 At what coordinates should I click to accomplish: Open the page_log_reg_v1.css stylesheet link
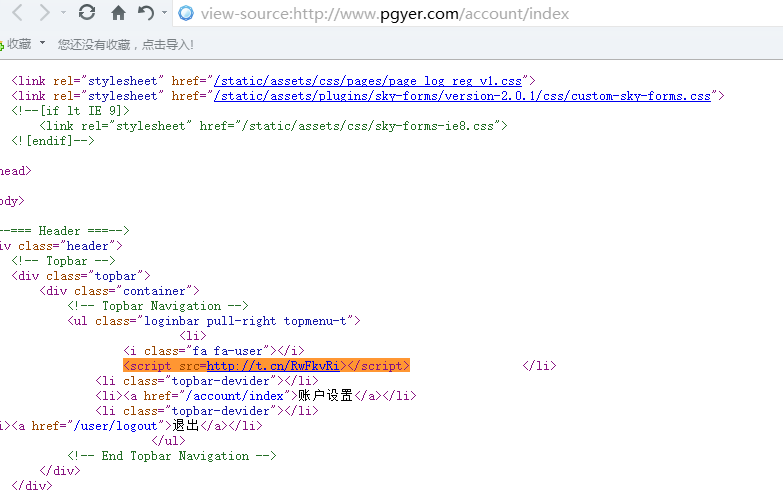[x=368, y=81]
